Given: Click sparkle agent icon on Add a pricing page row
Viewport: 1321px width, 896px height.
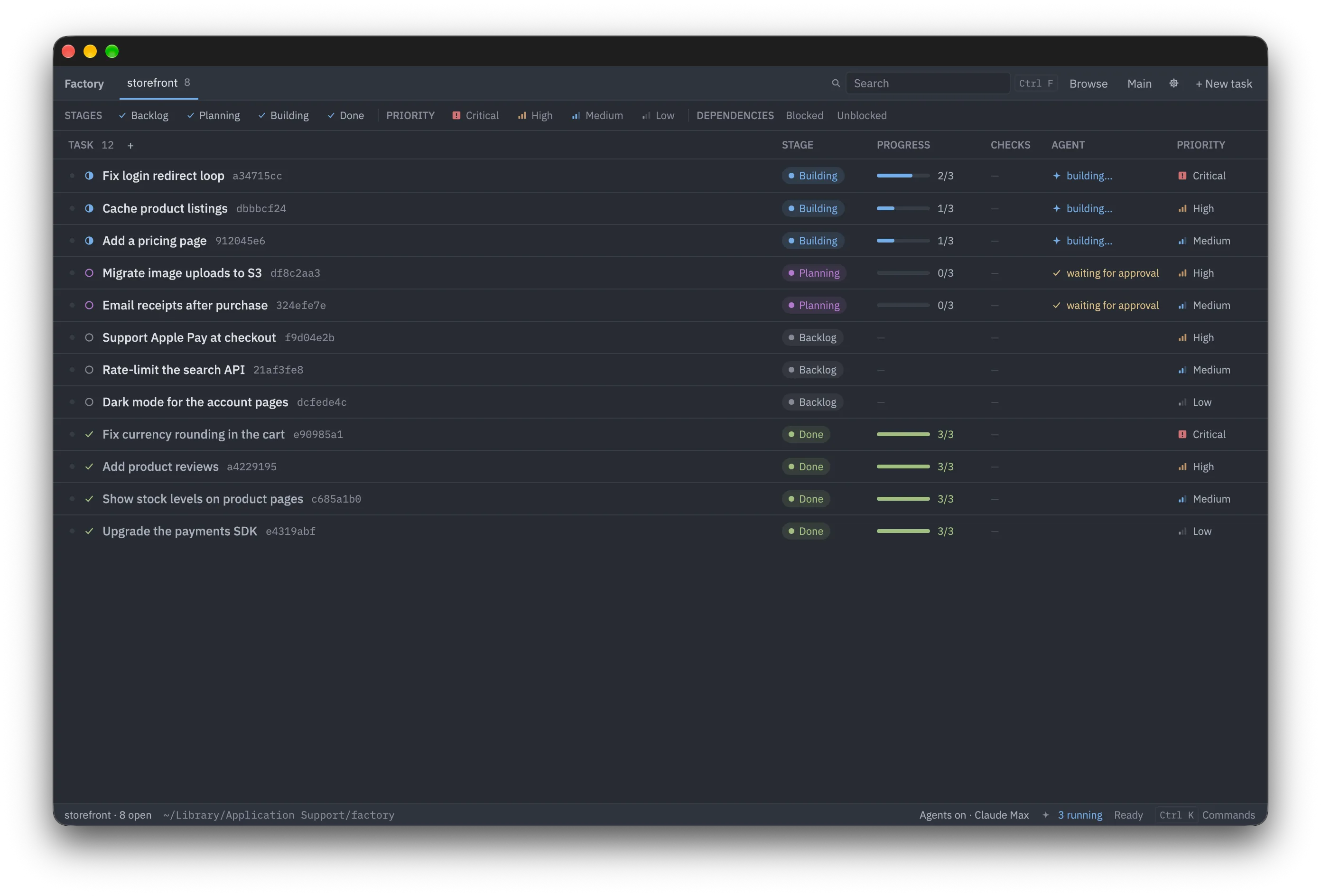Looking at the screenshot, I should pos(1056,241).
